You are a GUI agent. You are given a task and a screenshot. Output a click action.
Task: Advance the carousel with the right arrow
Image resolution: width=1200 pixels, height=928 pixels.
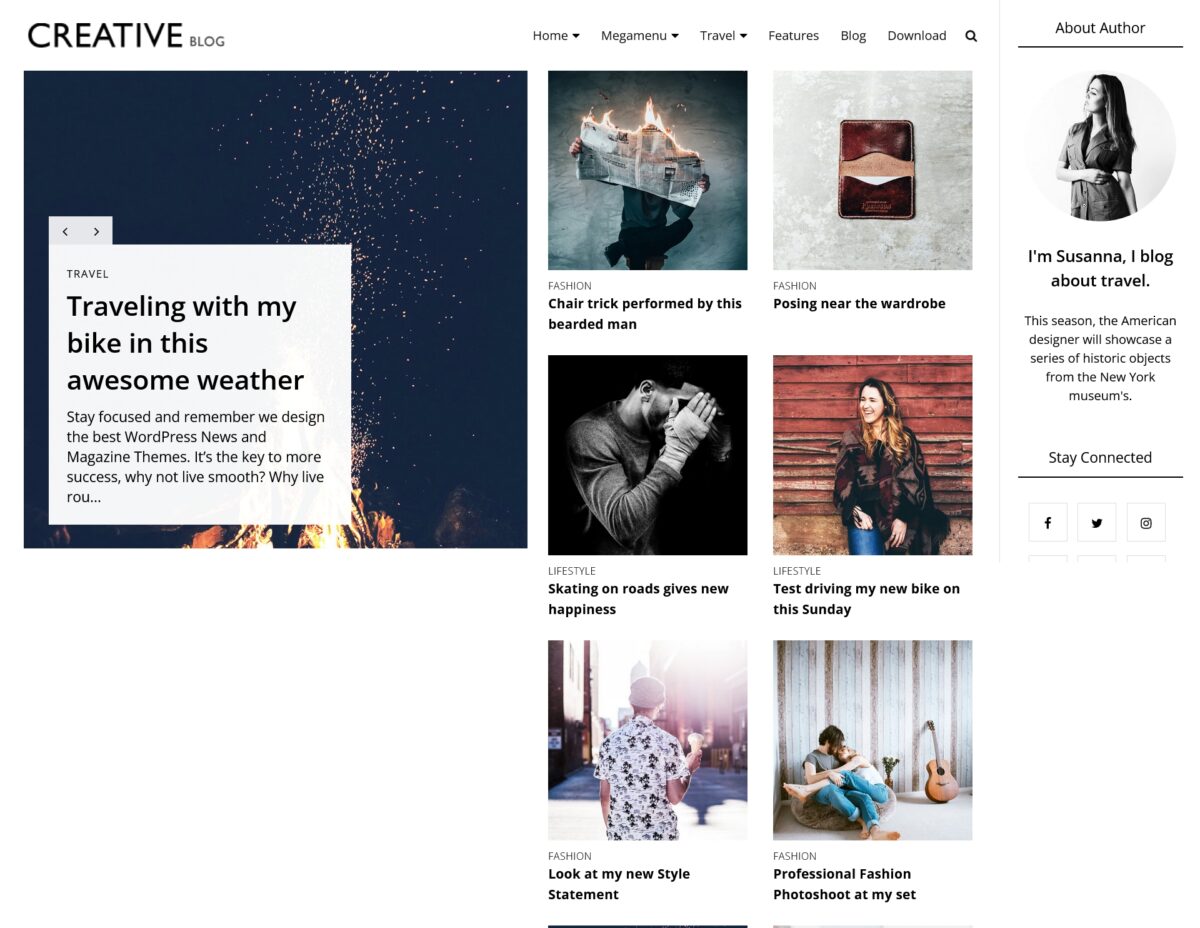coord(96,231)
